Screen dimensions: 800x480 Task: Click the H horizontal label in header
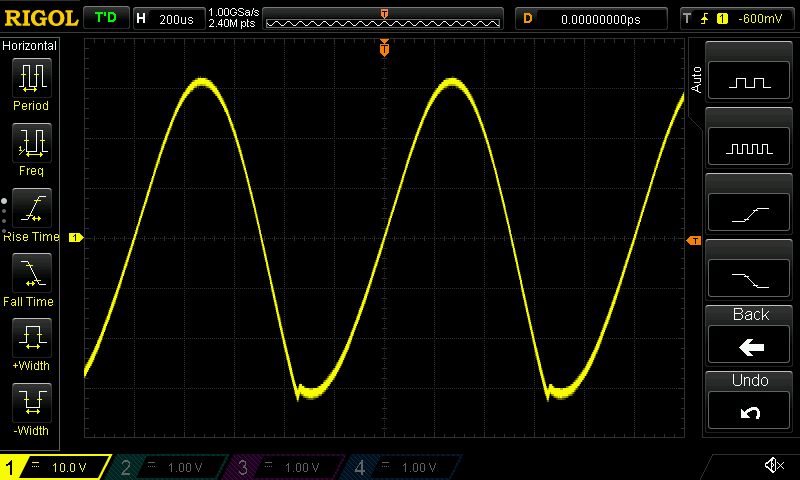pyautogui.click(x=141, y=19)
